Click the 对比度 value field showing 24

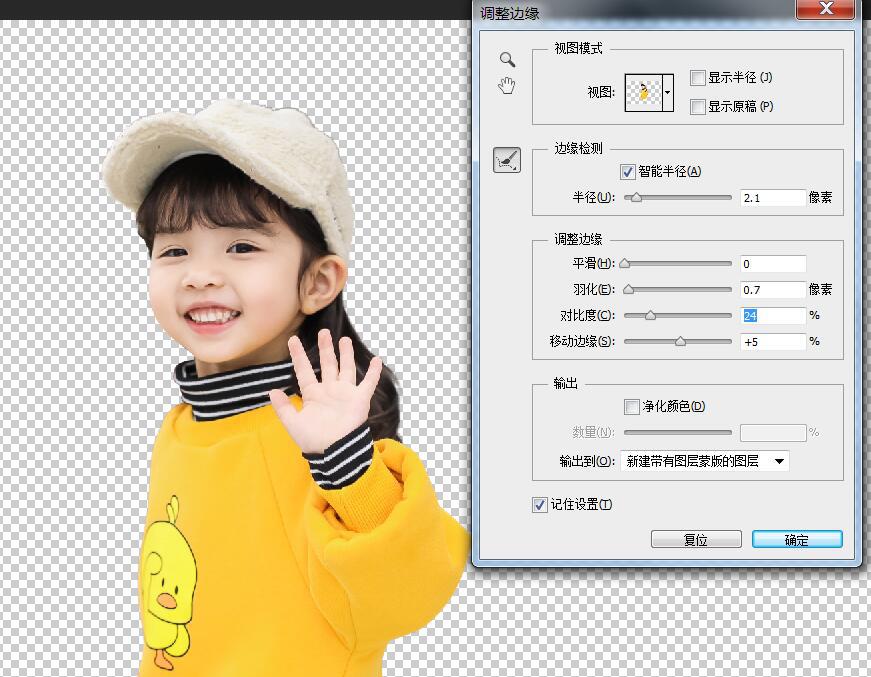tap(773, 315)
